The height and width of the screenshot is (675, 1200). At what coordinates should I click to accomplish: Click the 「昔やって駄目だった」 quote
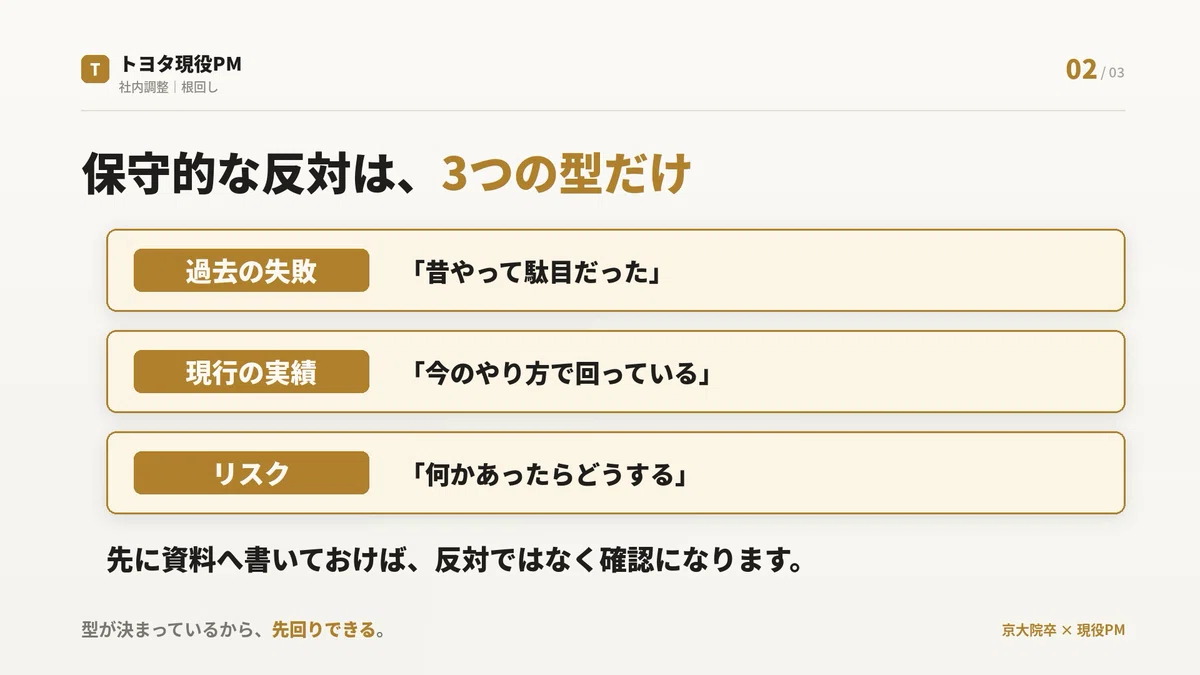point(536,272)
